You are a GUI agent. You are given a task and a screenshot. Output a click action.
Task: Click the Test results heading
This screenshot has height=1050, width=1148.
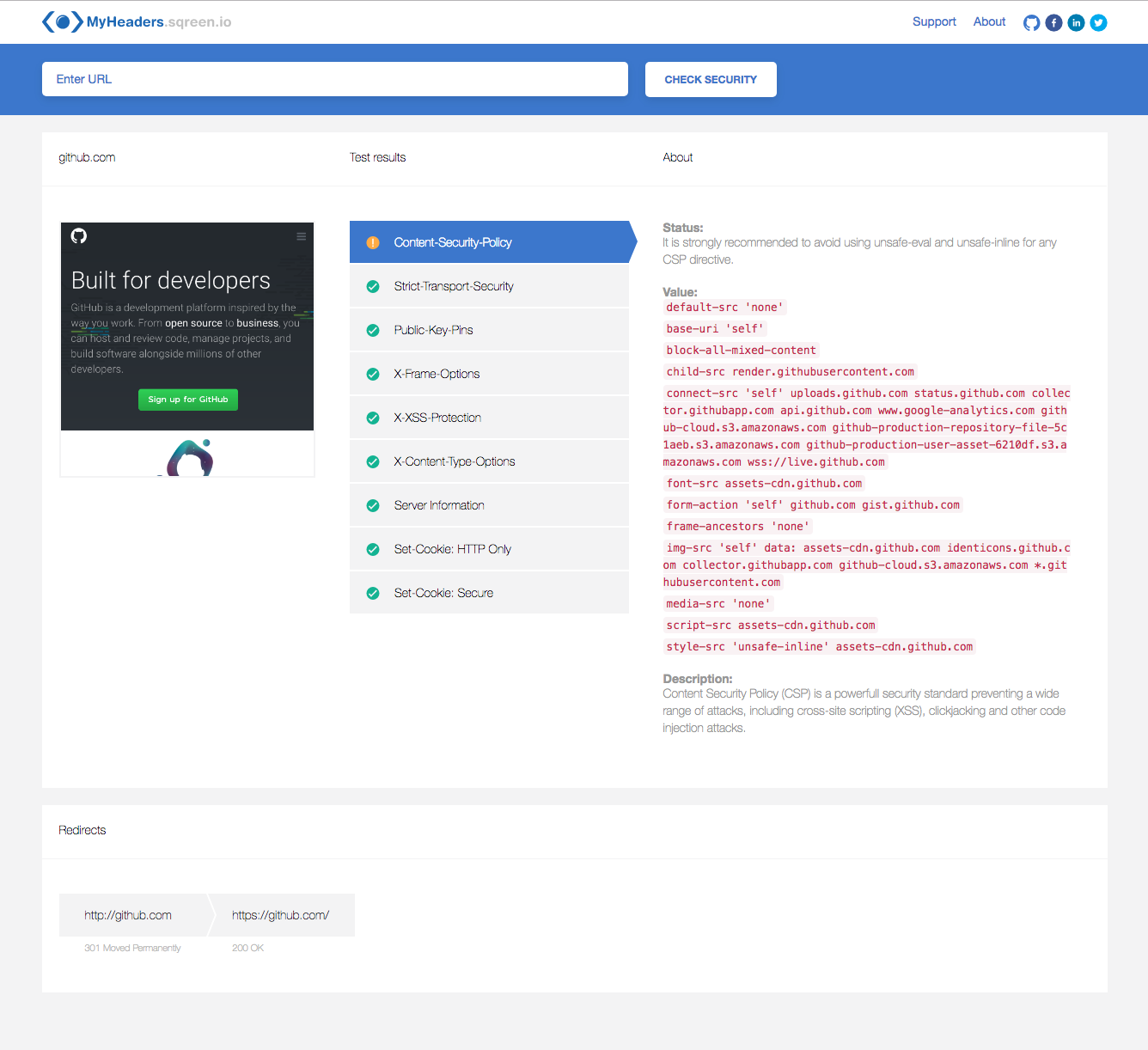[377, 158]
